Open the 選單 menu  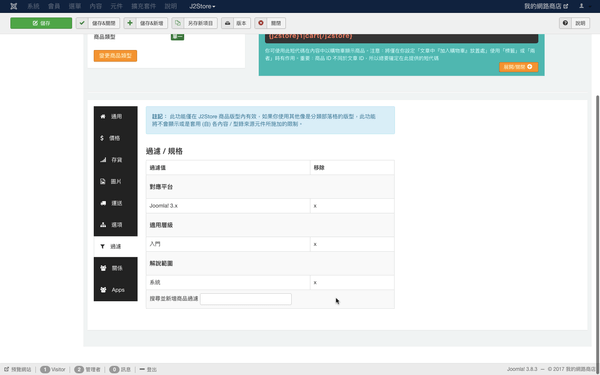pyautogui.click(x=75, y=6)
